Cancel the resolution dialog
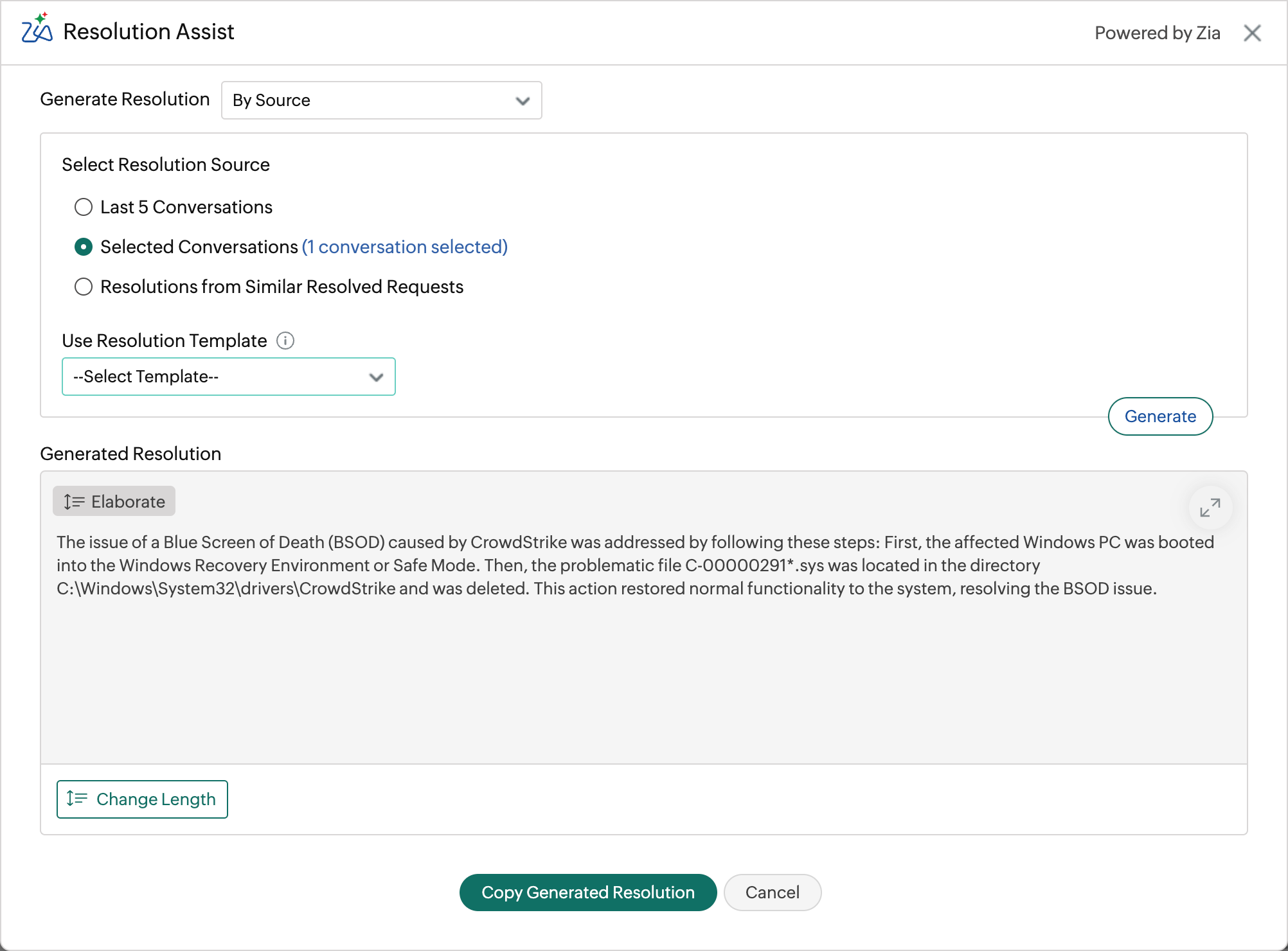 (772, 892)
